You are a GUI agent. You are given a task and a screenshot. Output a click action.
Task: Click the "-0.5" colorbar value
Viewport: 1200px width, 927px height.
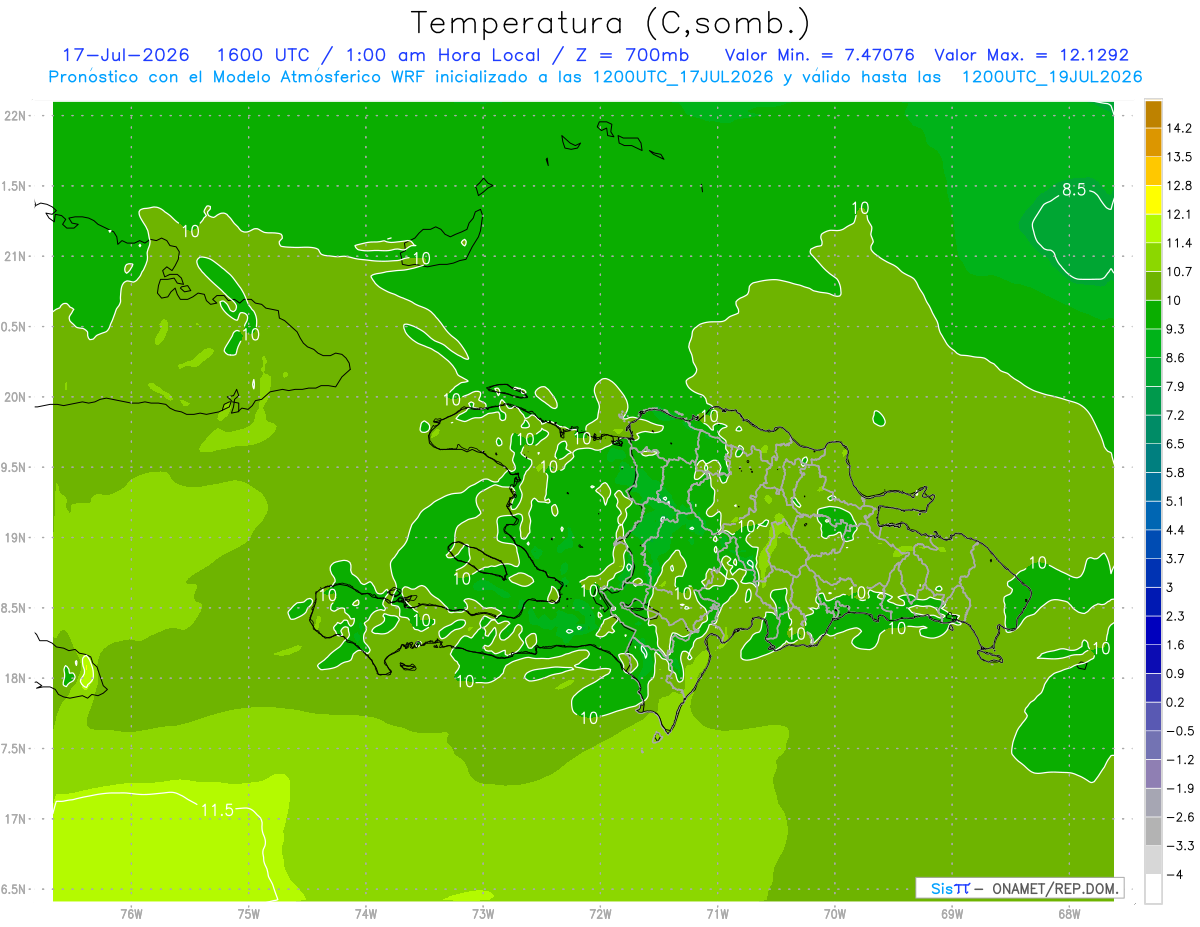1180,731
